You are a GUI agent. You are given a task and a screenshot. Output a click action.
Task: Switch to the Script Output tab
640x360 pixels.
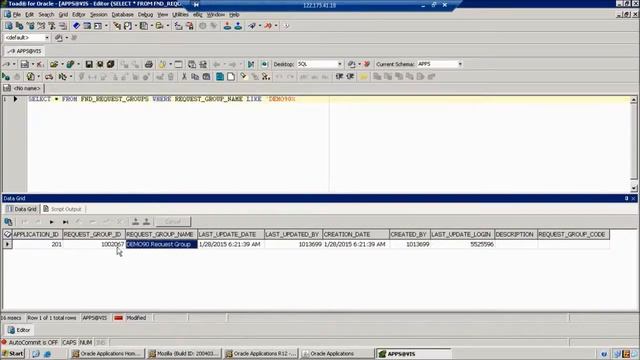pos(62,209)
